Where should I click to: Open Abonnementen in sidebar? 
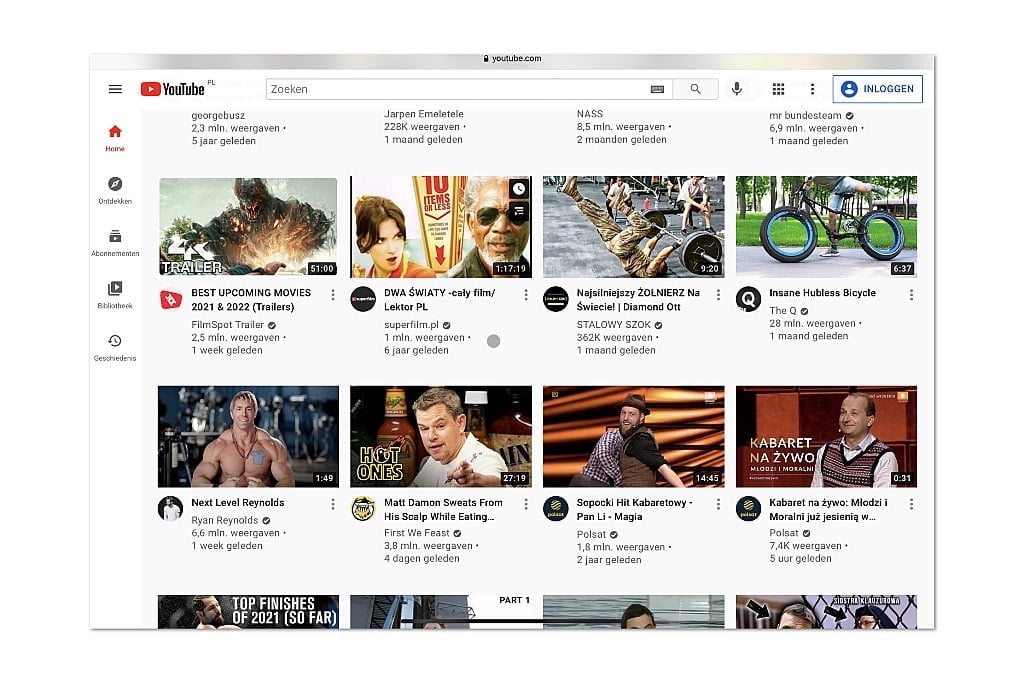115,242
